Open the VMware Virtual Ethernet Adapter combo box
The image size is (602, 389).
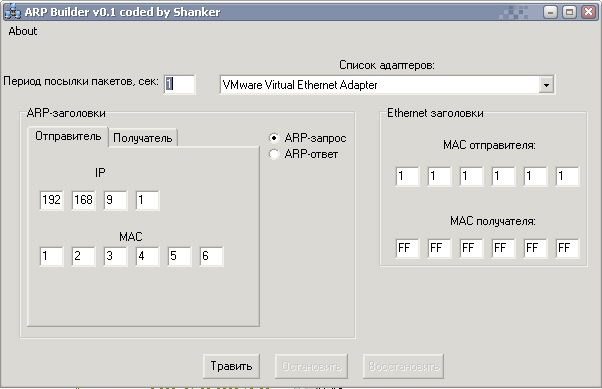387,85
